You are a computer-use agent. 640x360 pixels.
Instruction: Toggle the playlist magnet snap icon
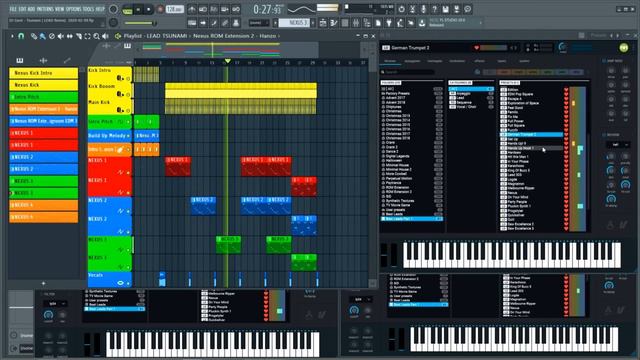click(21, 36)
